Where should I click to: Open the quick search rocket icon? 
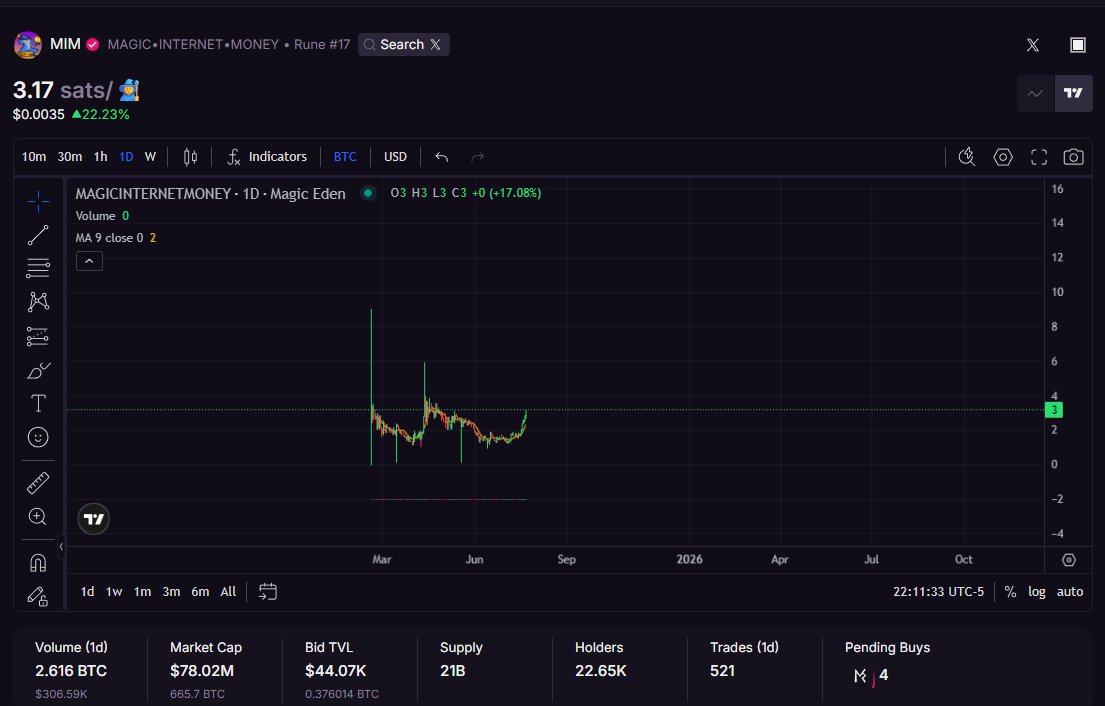[967, 157]
